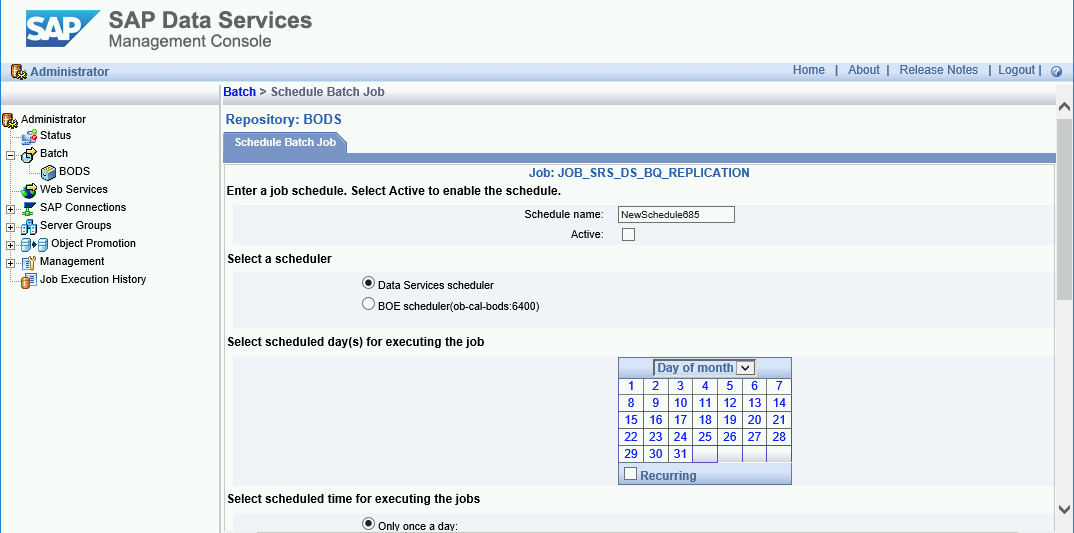
Task: Select Object Promotion tree item
Action: 94,243
